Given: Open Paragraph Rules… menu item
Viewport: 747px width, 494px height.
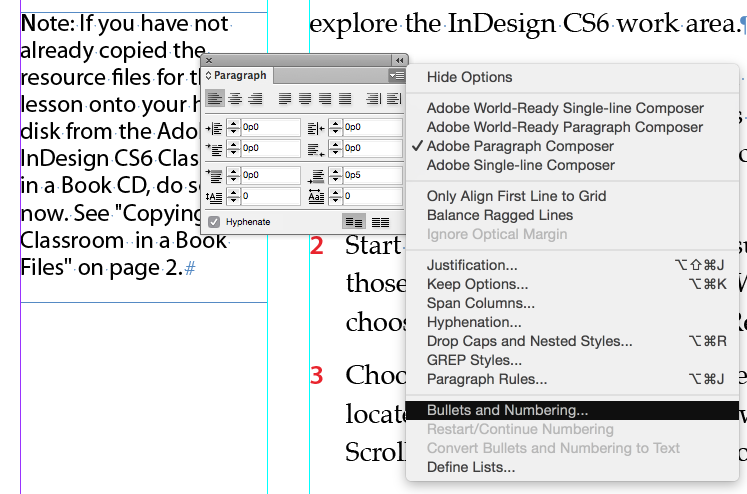Looking at the screenshot, I should point(572,379).
